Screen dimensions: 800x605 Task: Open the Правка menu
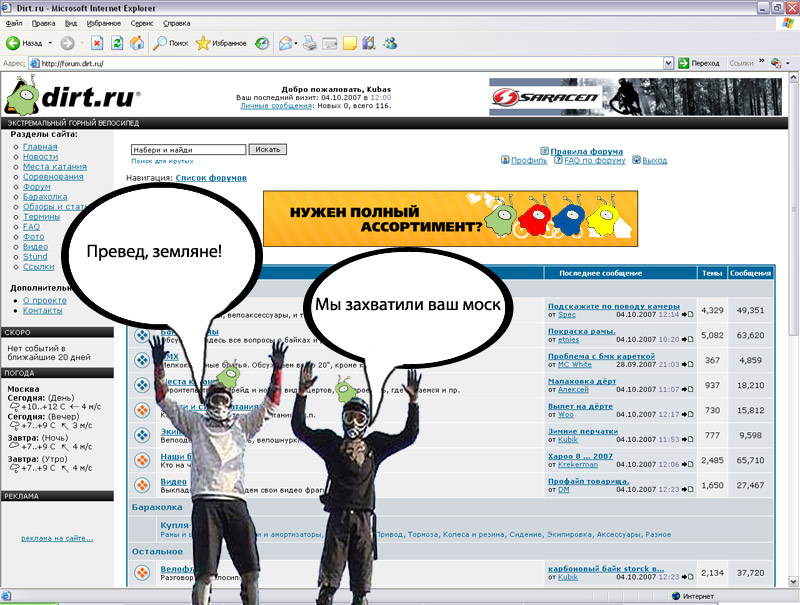tap(43, 23)
